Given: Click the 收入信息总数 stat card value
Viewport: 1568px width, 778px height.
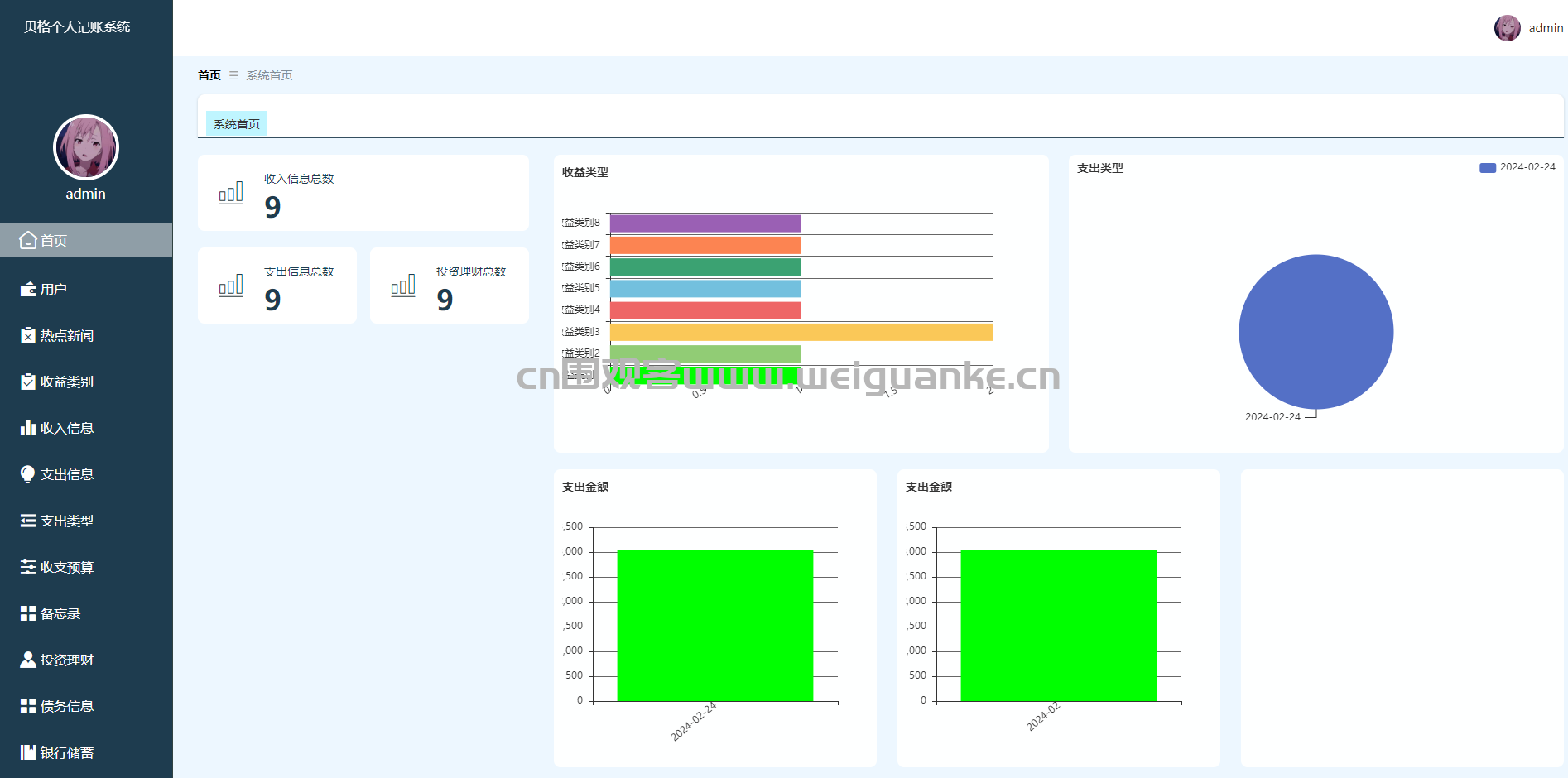Looking at the screenshot, I should [x=272, y=207].
